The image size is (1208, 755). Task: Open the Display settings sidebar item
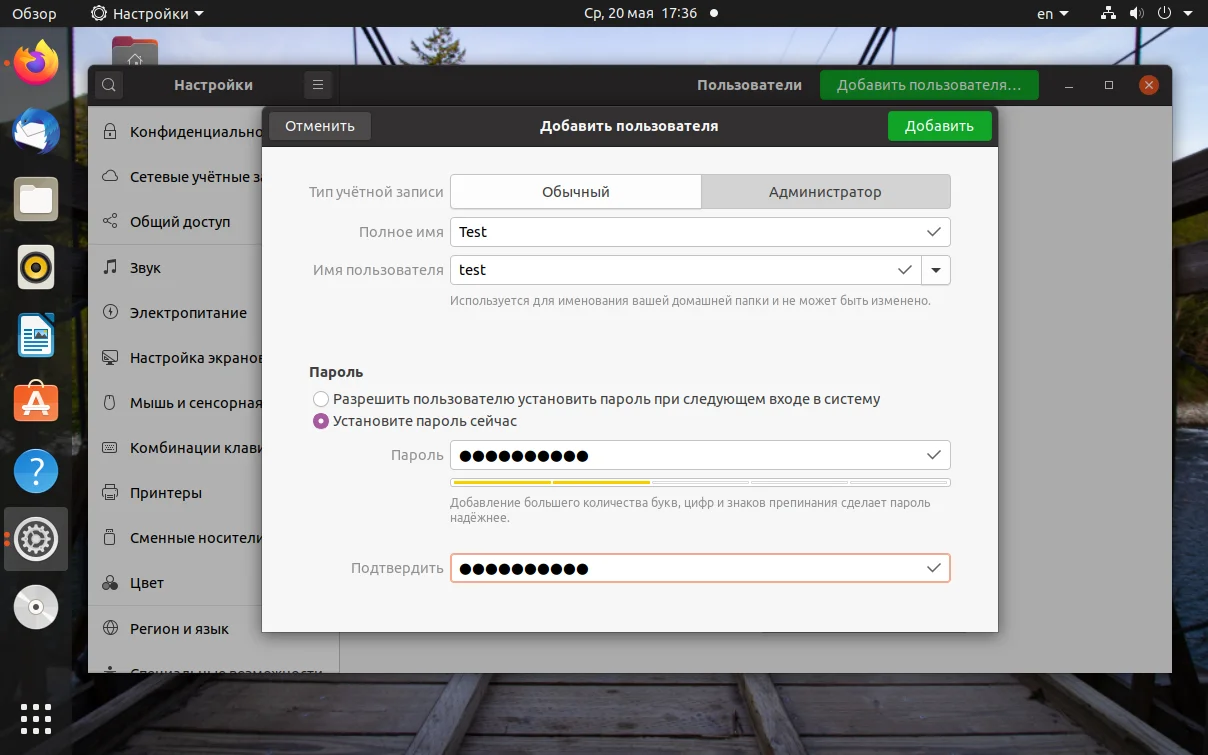175,358
